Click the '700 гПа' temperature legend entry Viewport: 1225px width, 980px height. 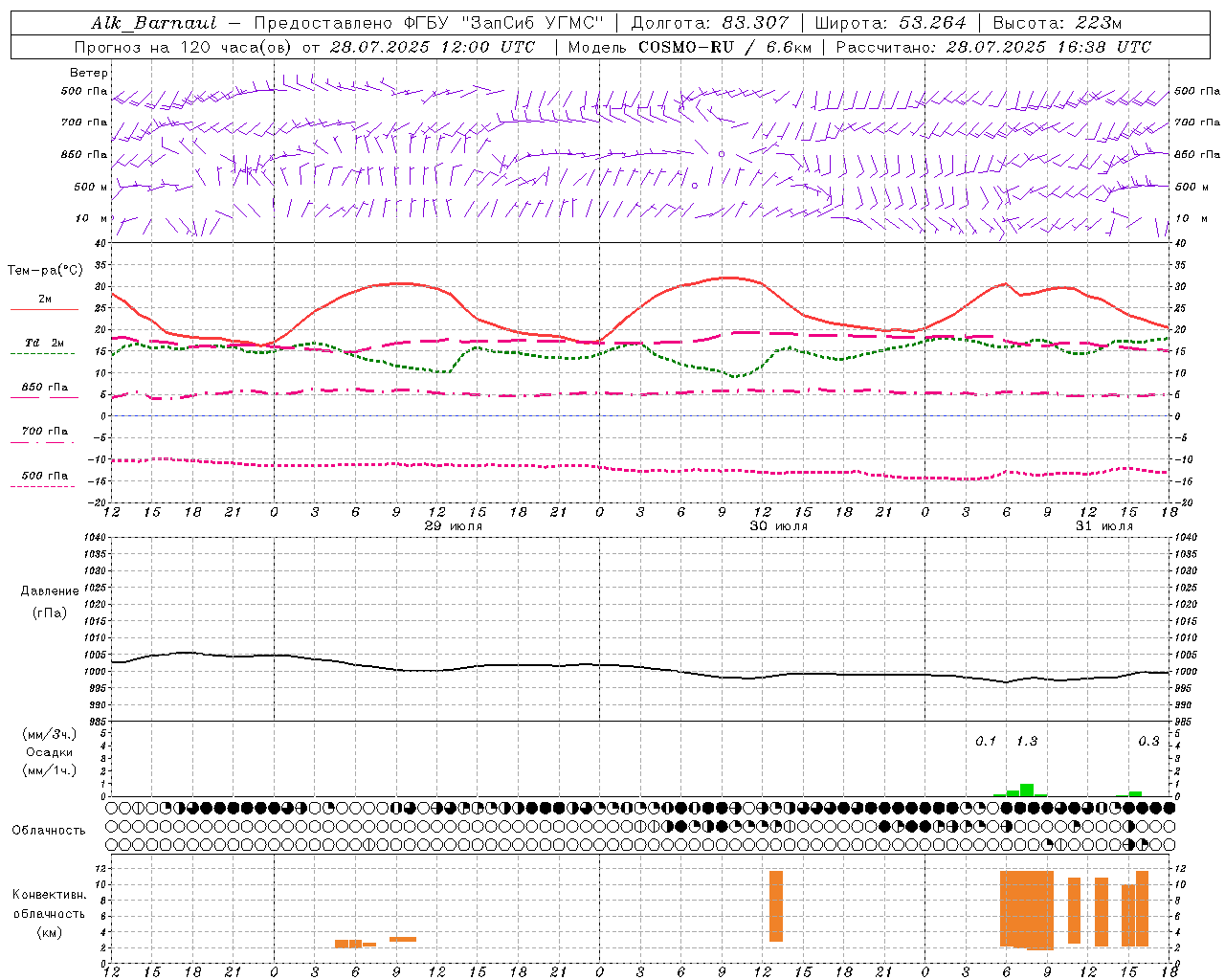click(x=44, y=431)
